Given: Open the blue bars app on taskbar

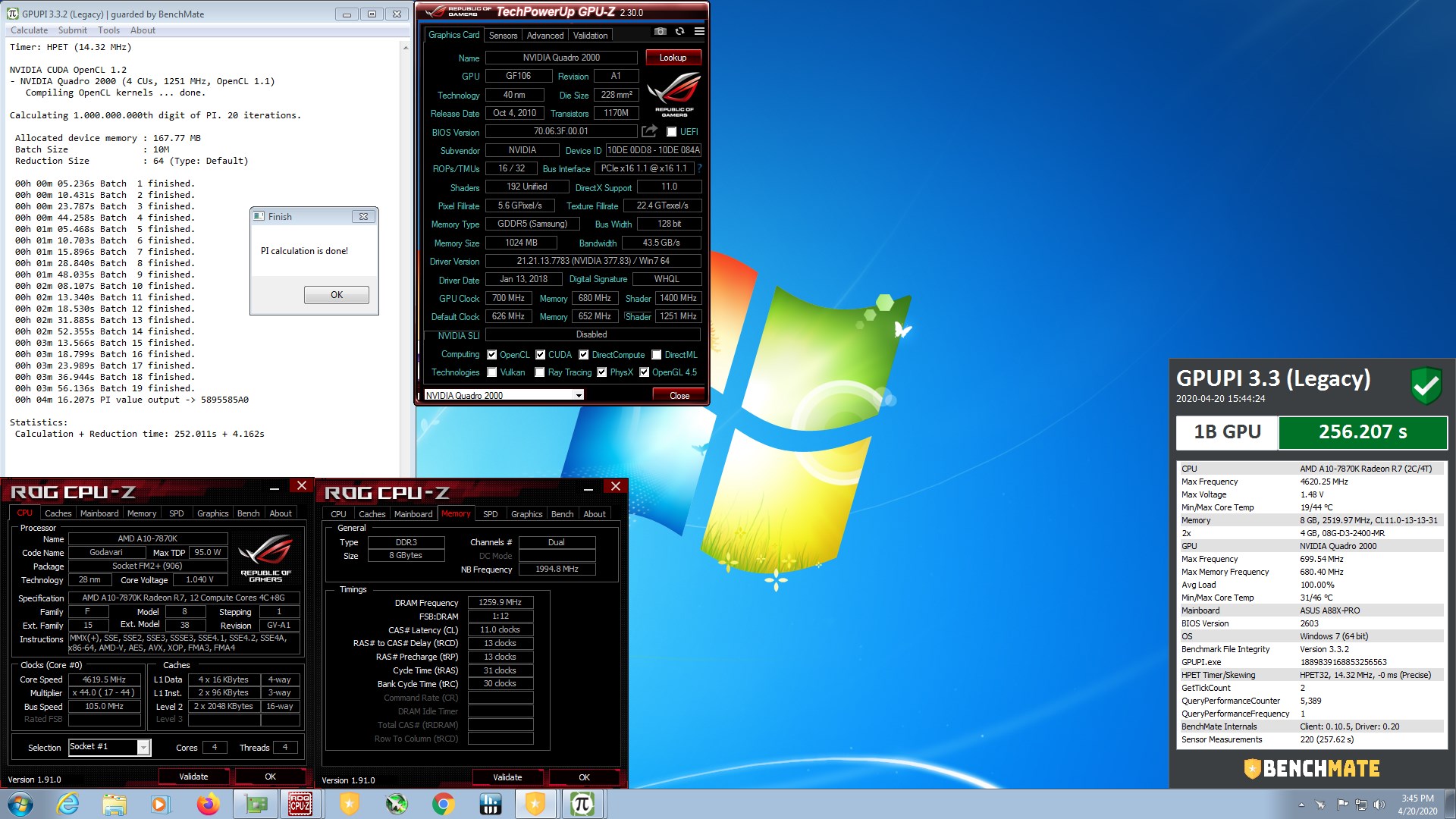Looking at the screenshot, I should click(491, 804).
